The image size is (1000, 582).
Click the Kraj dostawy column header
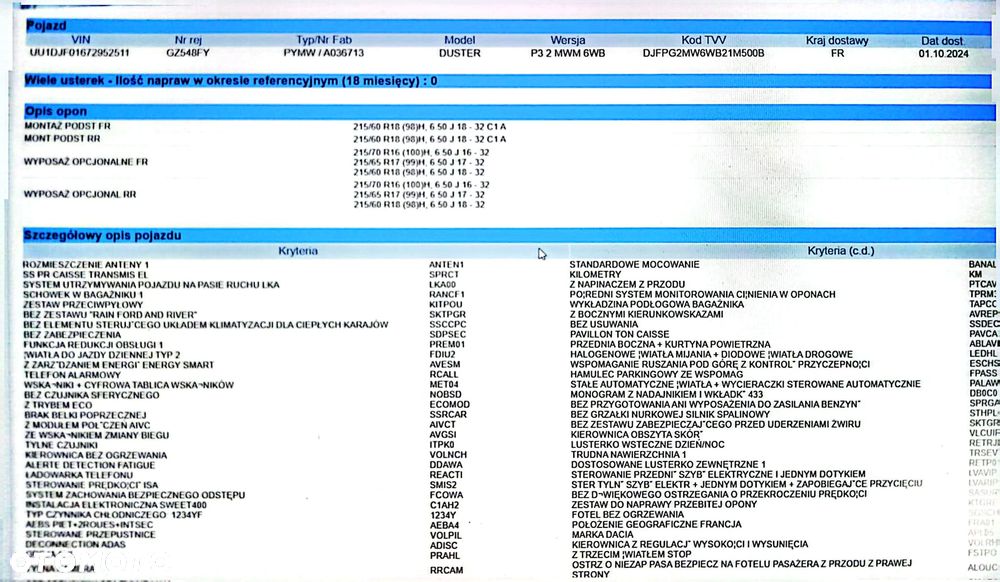point(837,41)
